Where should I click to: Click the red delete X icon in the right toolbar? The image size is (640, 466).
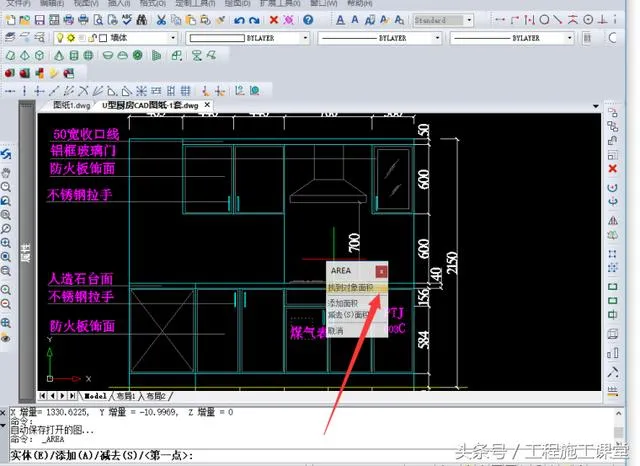[612, 169]
